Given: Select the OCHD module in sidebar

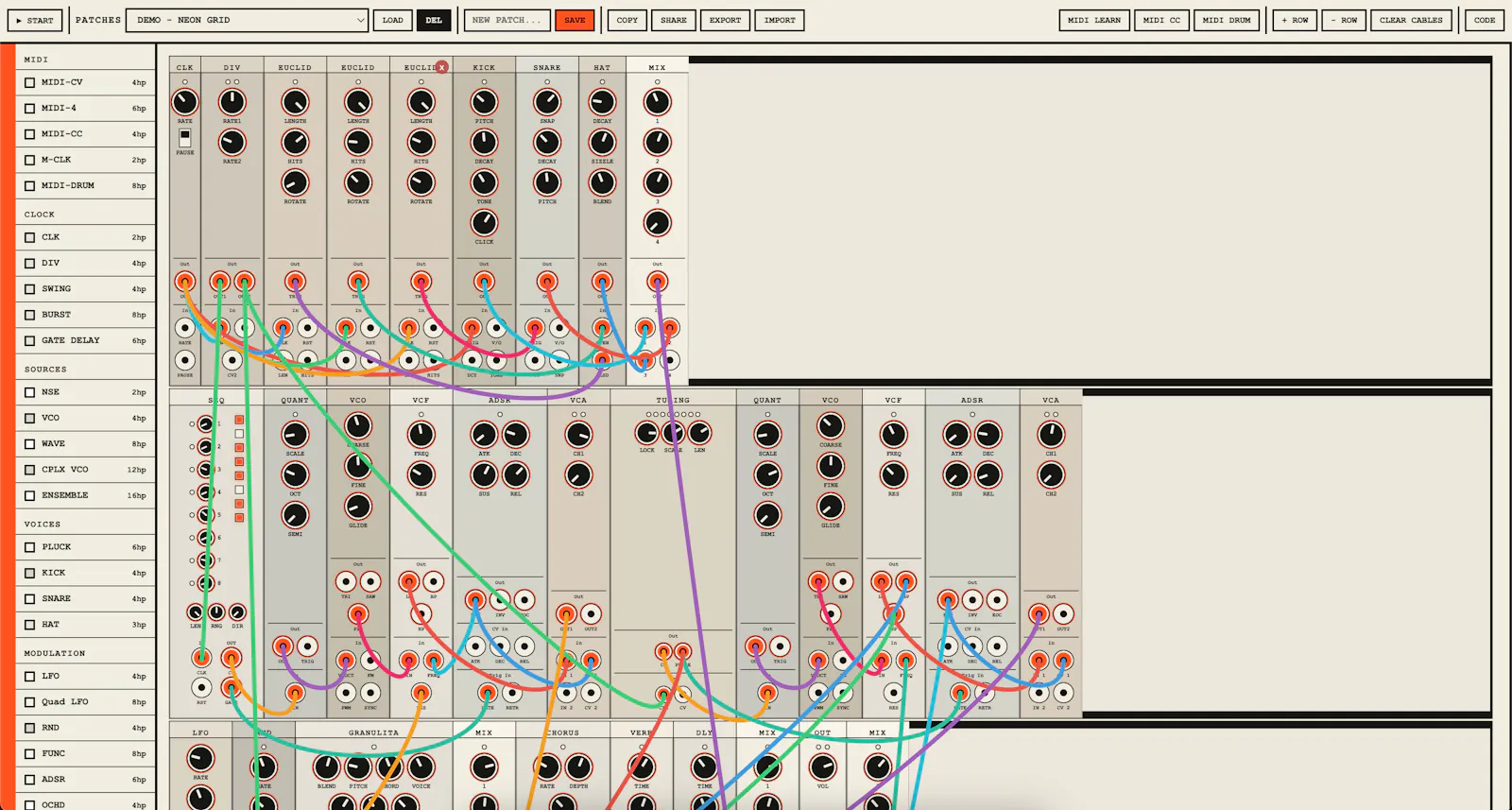Looking at the screenshot, I should [86, 804].
